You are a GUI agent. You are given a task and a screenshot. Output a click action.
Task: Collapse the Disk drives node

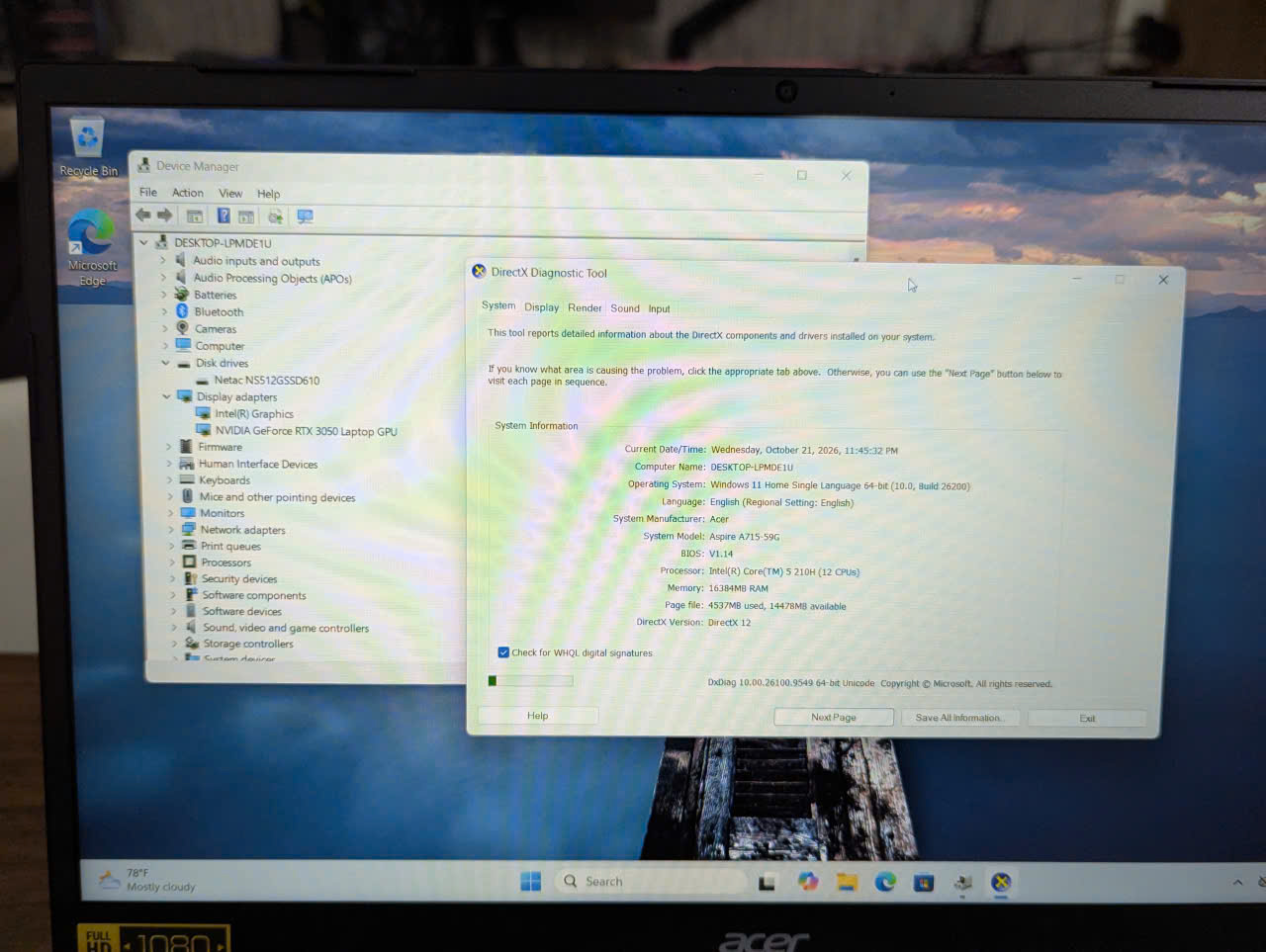coord(166,363)
